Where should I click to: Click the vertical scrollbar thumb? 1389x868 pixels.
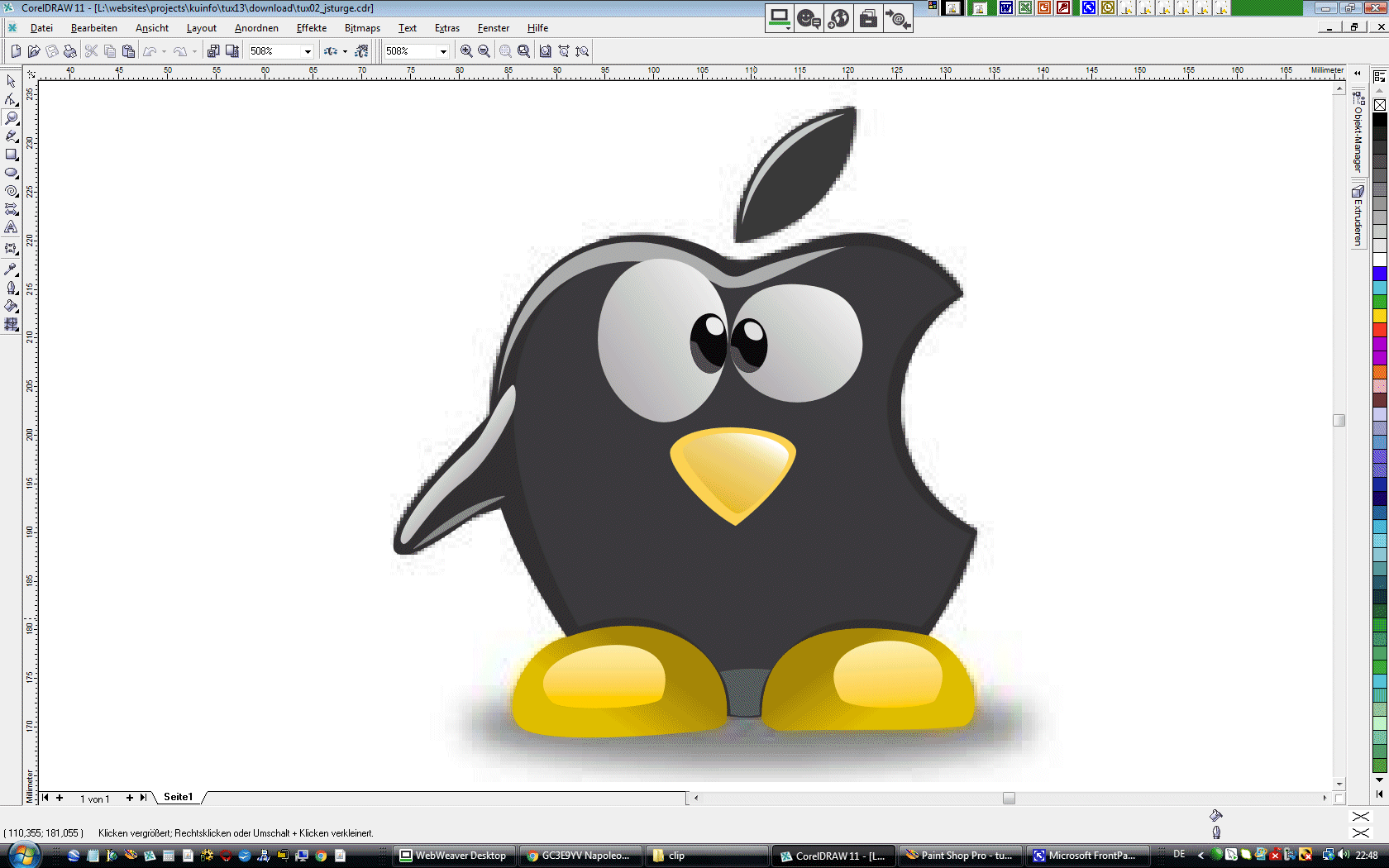point(1339,420)
